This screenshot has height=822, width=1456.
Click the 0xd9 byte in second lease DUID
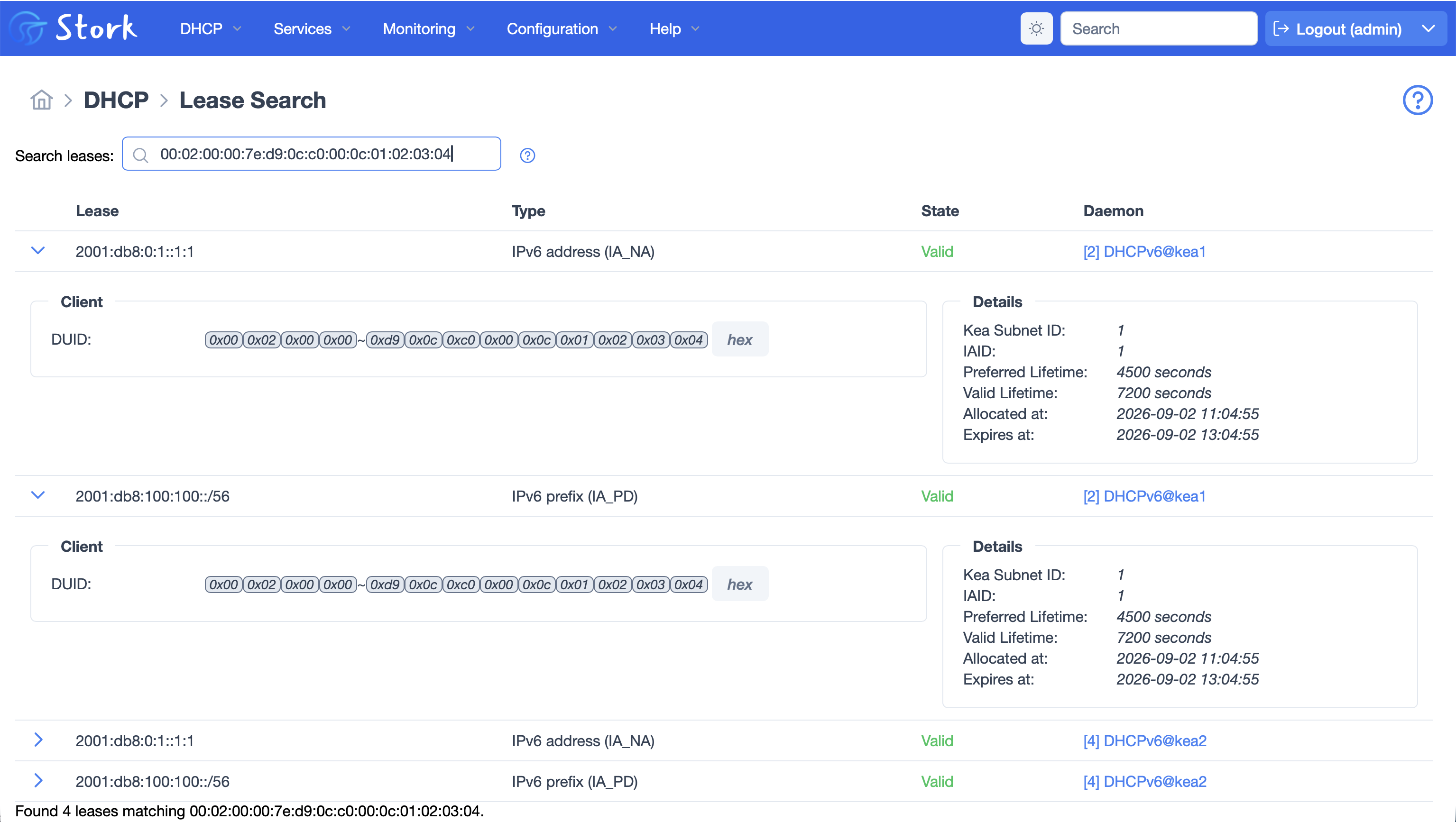point(385,584)
